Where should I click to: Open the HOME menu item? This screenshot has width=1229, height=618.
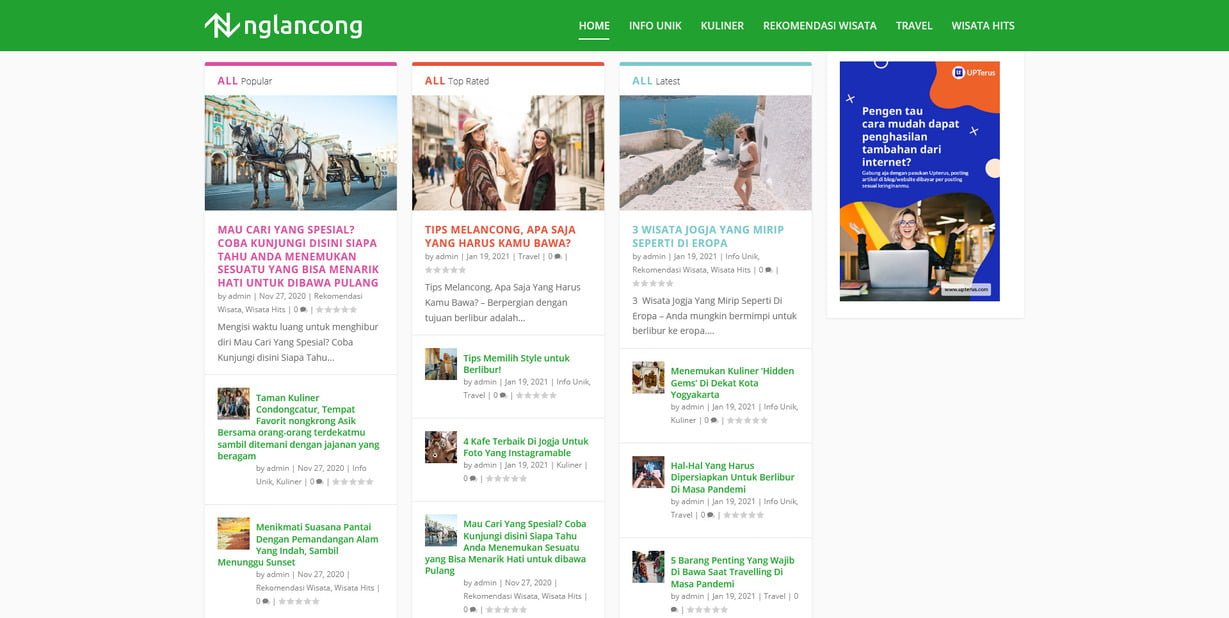pos(594,26)
